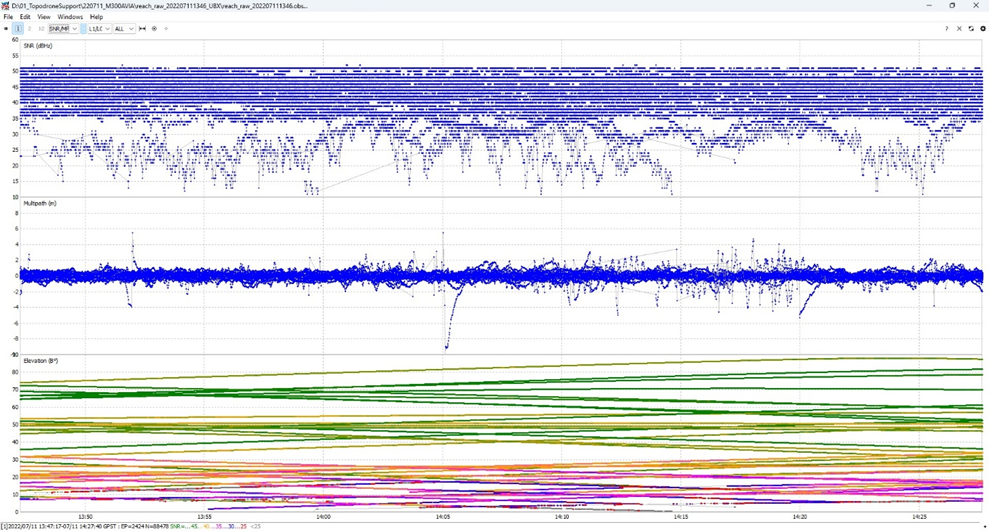This screenshot has width=989, height=531.
Task: Minimize the RTKPLOT window
Action: [928, 6]
